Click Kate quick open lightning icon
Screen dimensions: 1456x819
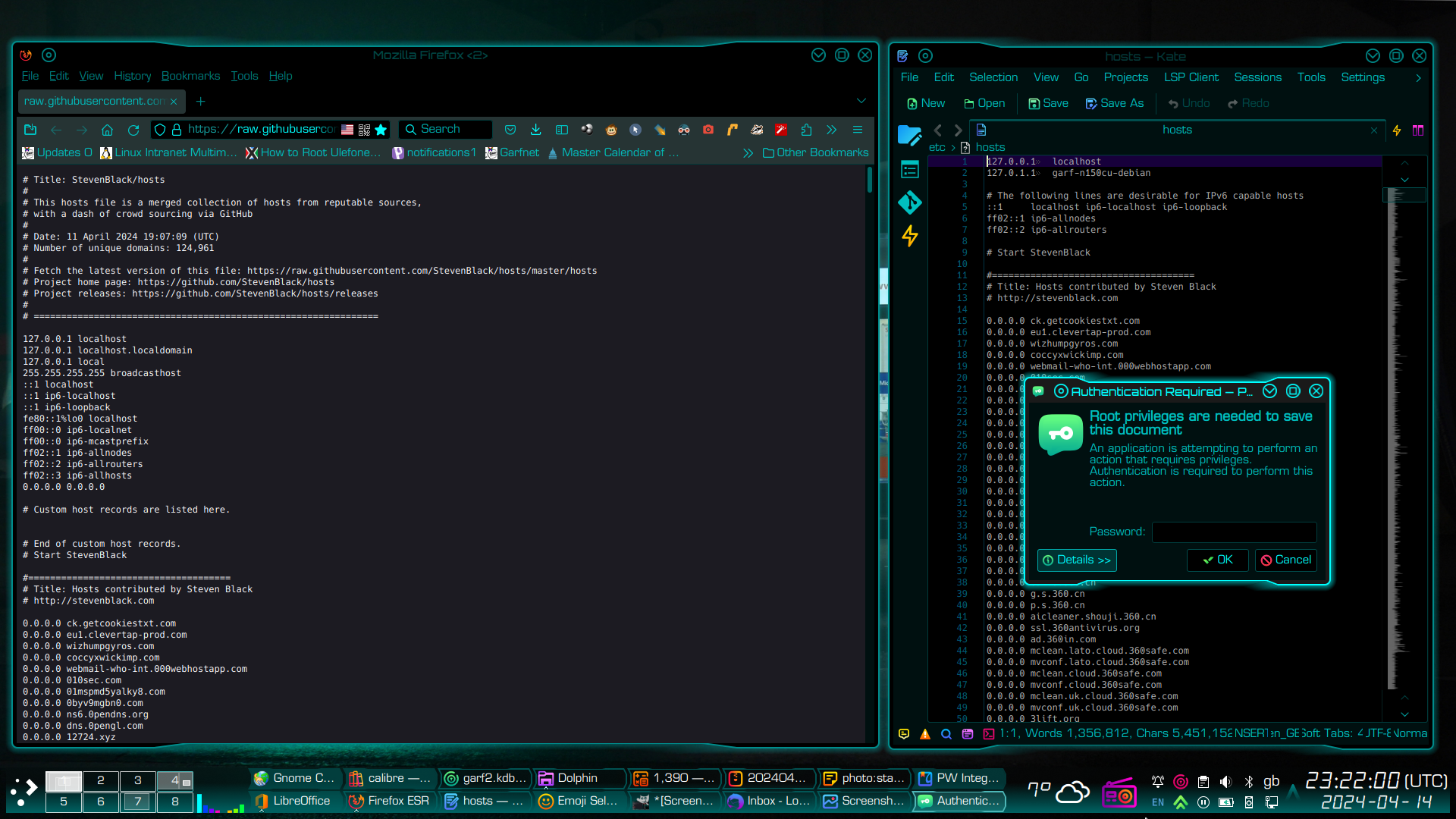[1397, 130]
